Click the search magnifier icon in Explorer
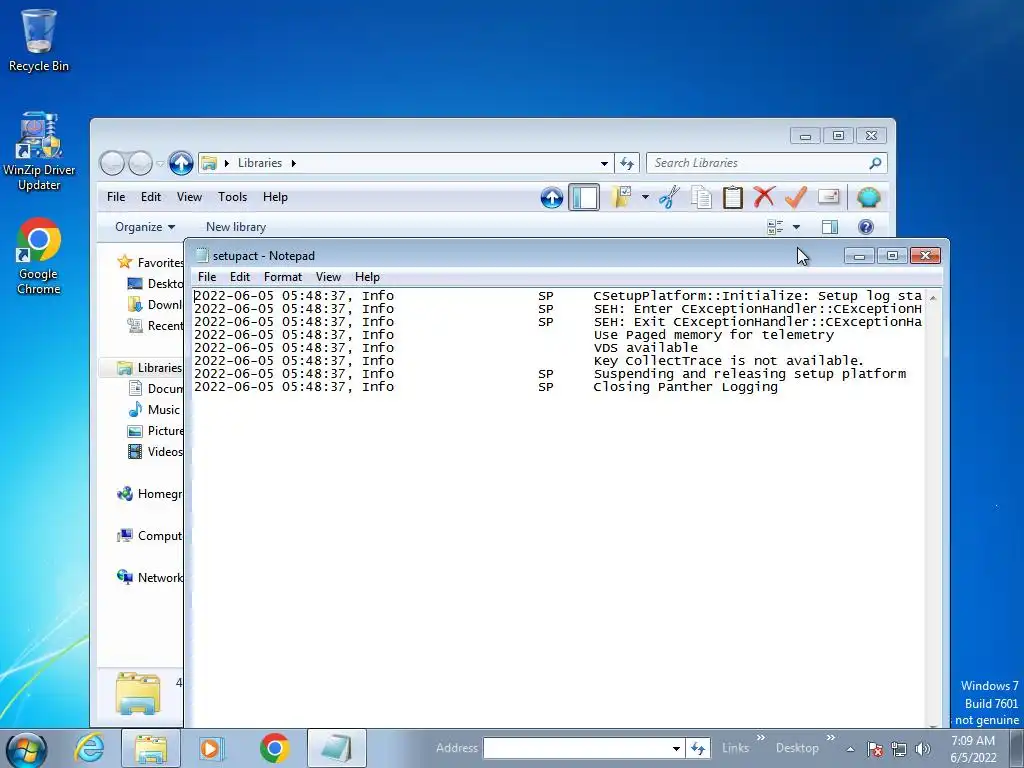 [x=876, y=163]
